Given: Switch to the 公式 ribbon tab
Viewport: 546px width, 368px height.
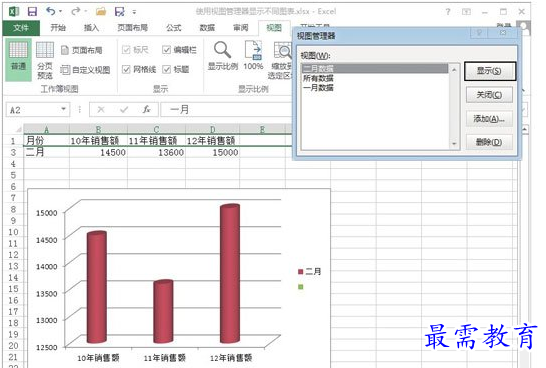Looking at the screenshot, I should pos(174,28).
